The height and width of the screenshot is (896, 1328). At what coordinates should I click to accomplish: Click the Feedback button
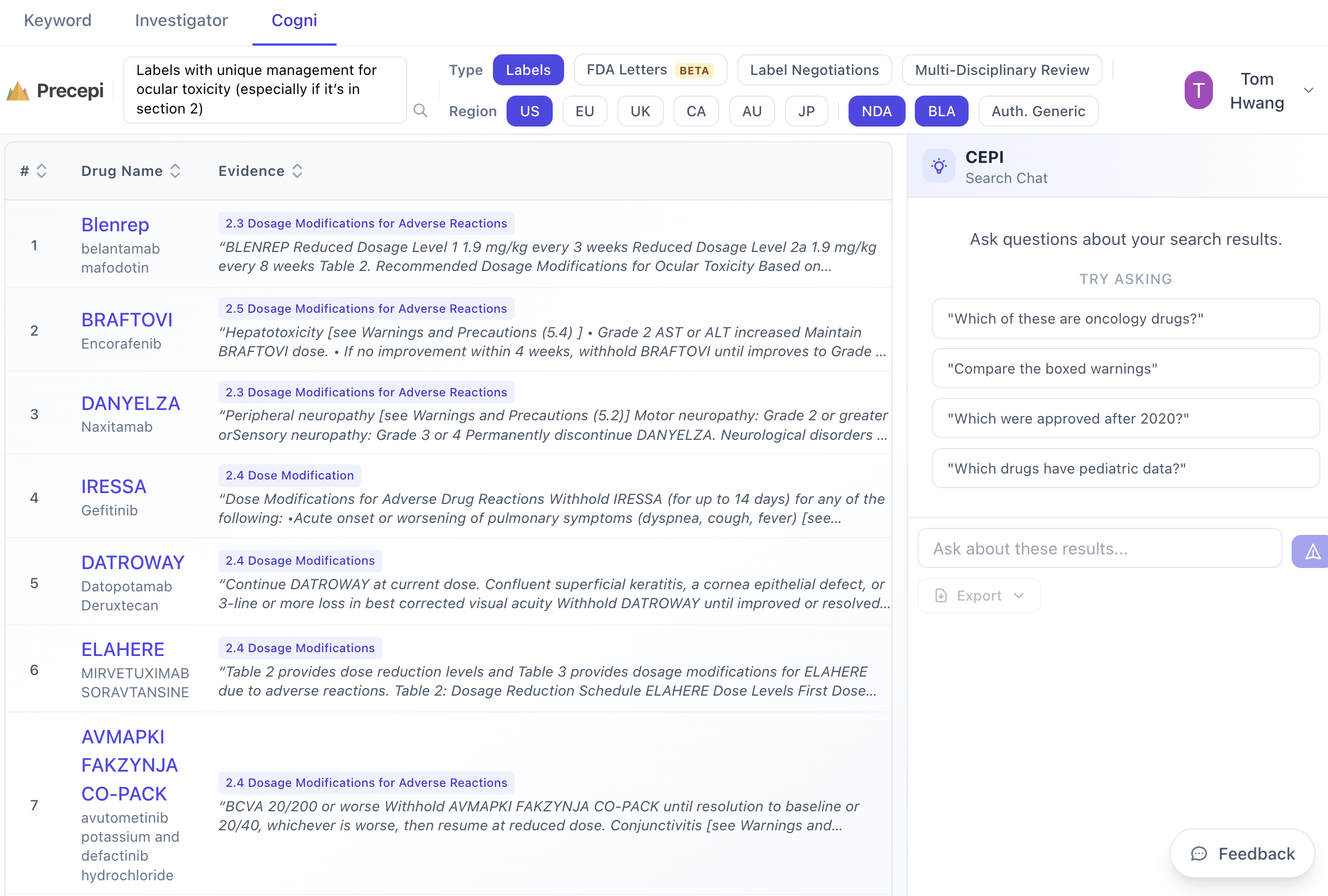[1242, 854]
